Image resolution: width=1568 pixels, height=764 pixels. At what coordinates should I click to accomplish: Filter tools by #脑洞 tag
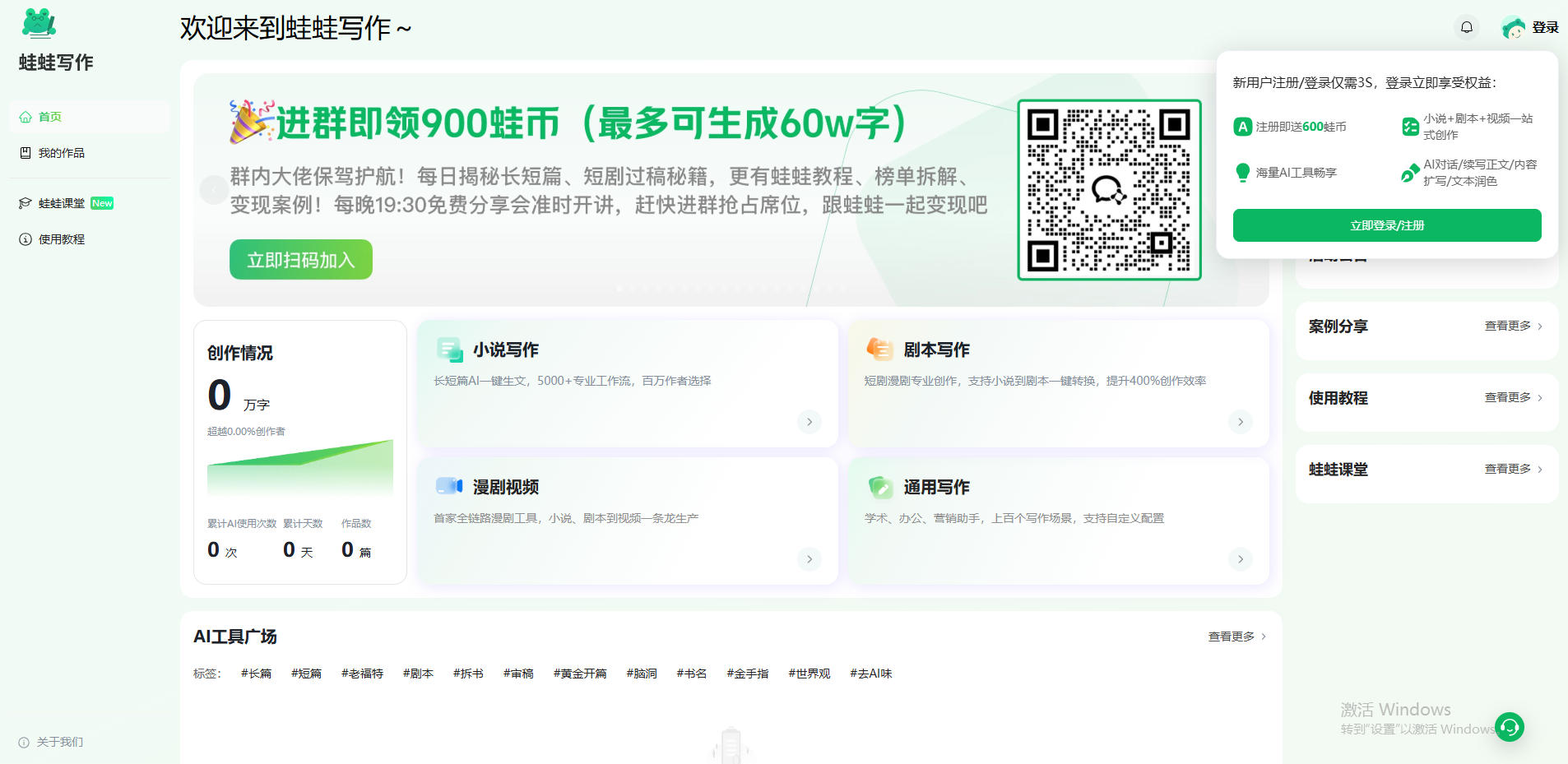(642, 674)
